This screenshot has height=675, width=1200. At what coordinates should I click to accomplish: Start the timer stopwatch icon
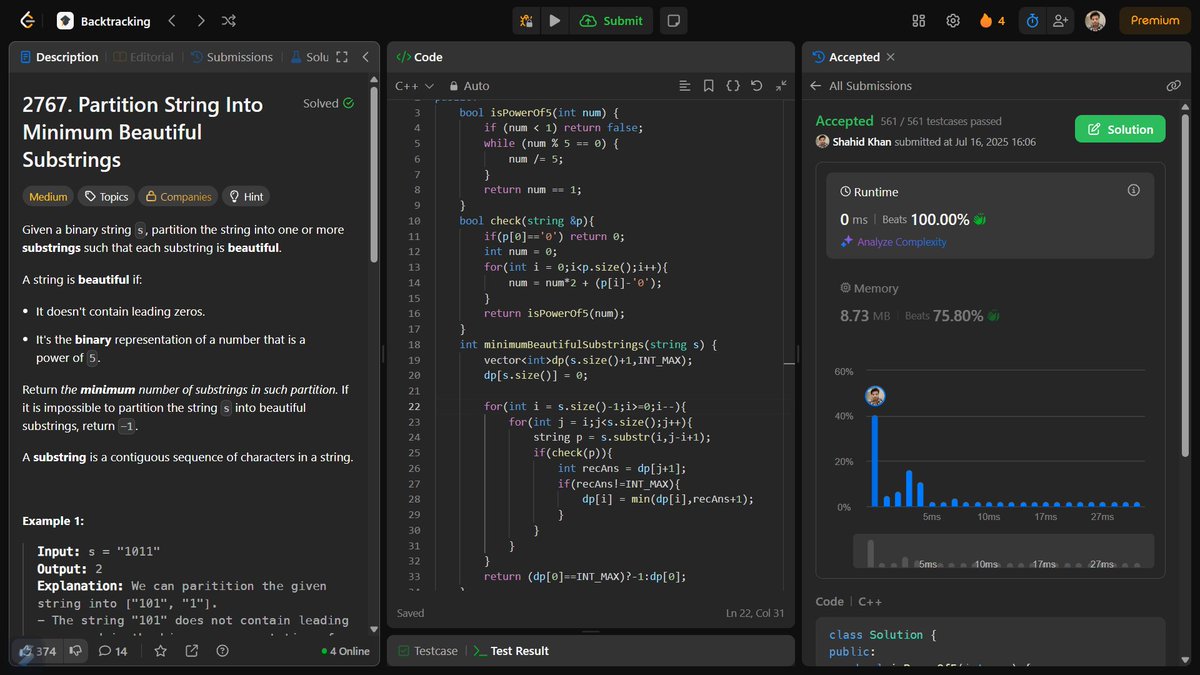click(1032, 20)
